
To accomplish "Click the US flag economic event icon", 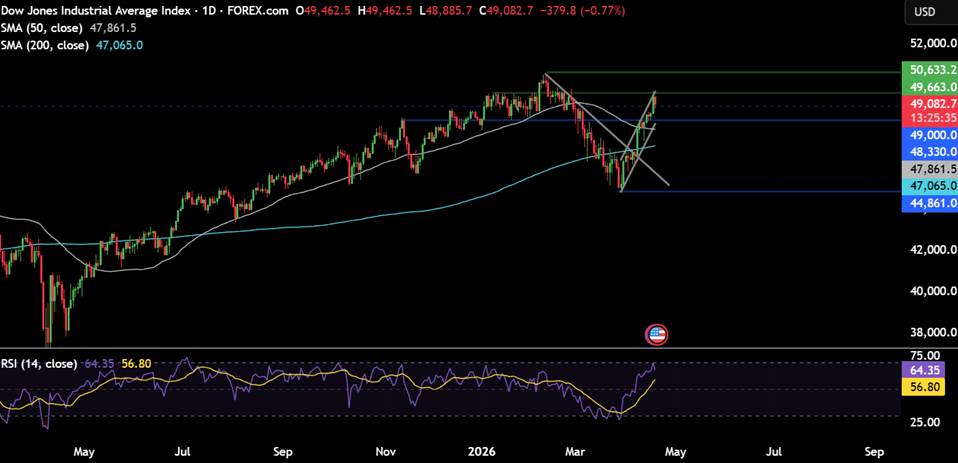I will (x=656, y=335).
